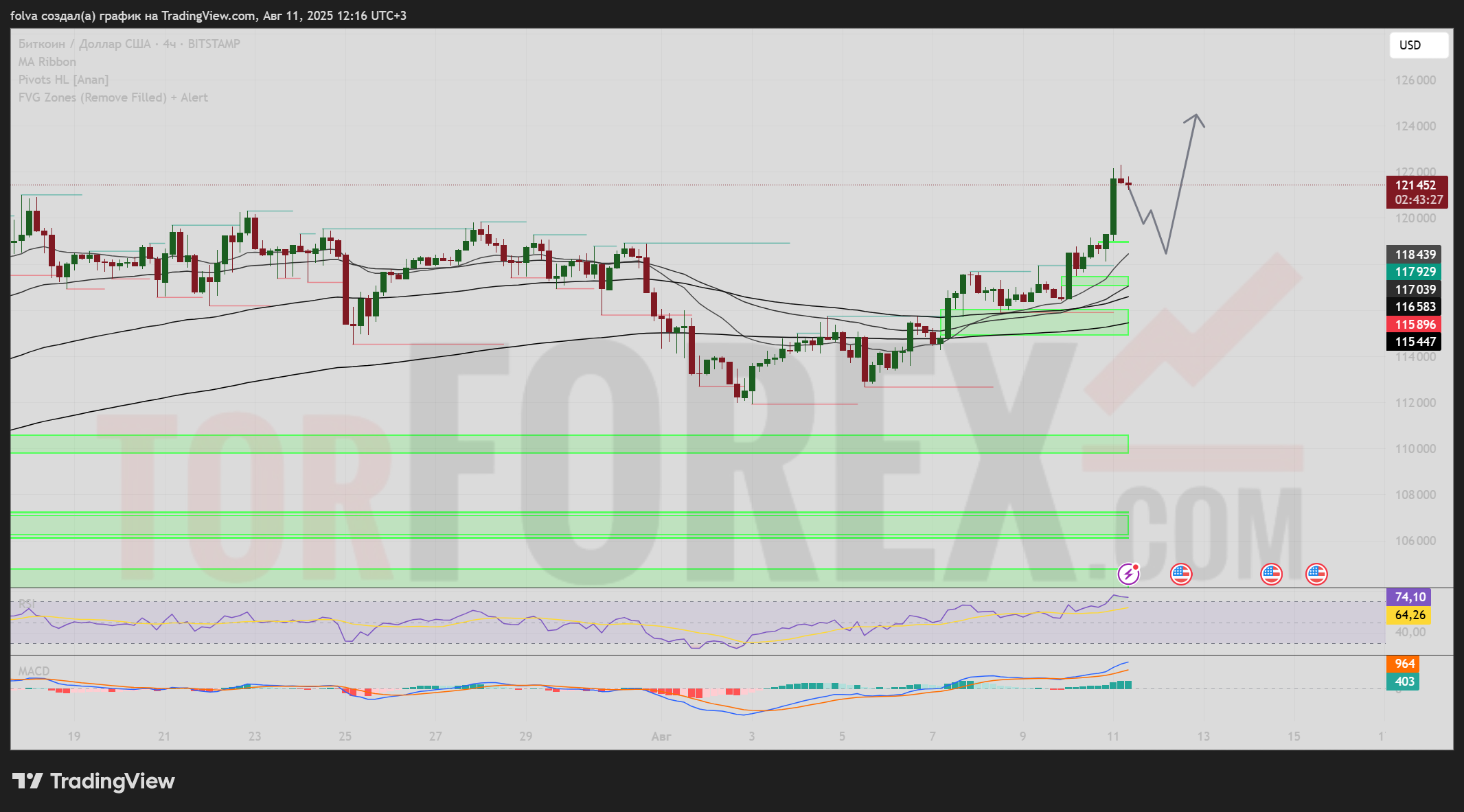
Task: Click the green FVG zone at 110 000
Action: tap(569, 444)
